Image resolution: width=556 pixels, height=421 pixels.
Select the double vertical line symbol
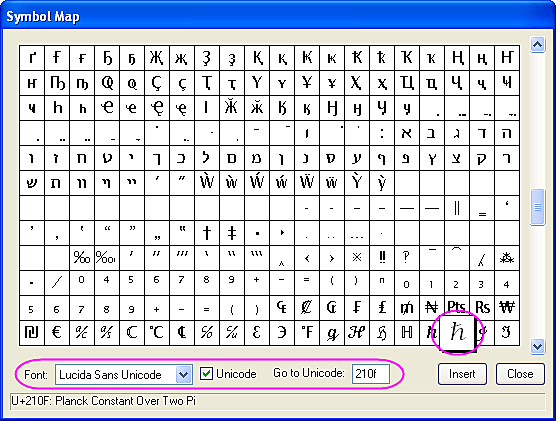click(457, 208)
